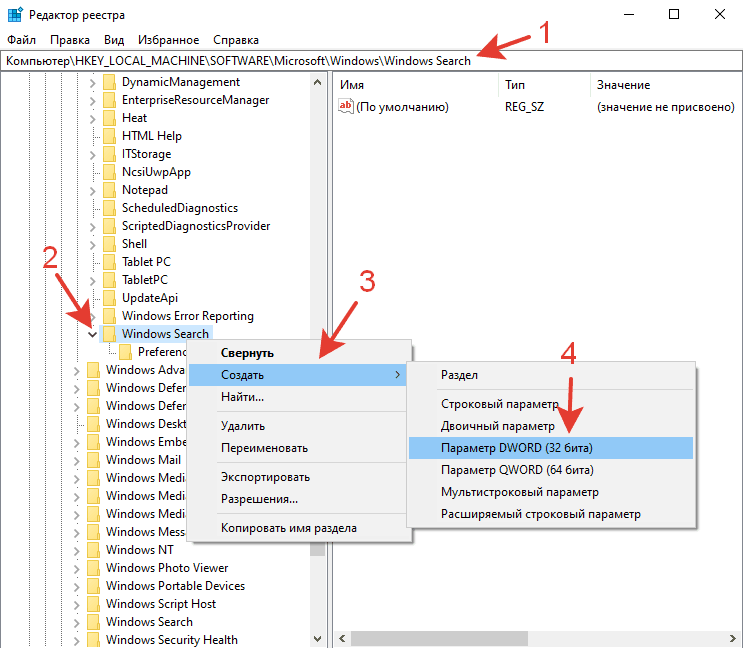This screenshot has width=743, height=648.
Task: Choose Параметр QWORD (64 бита)
Action: click(x=551, y=470)
